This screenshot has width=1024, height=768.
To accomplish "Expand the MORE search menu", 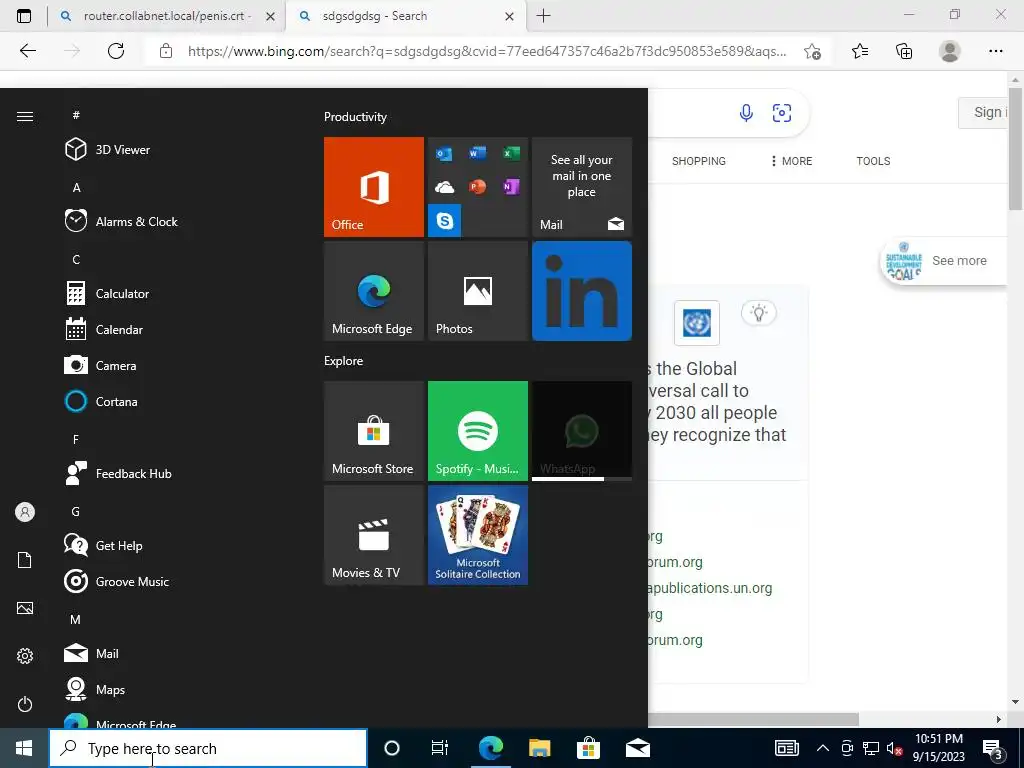I will coord(792,161).
